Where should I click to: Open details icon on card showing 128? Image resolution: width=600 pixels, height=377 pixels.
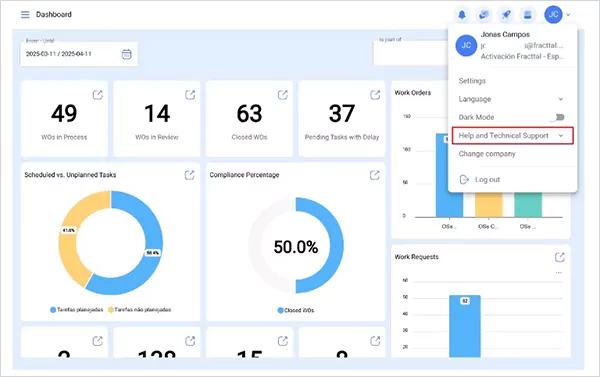click(190, 341)
